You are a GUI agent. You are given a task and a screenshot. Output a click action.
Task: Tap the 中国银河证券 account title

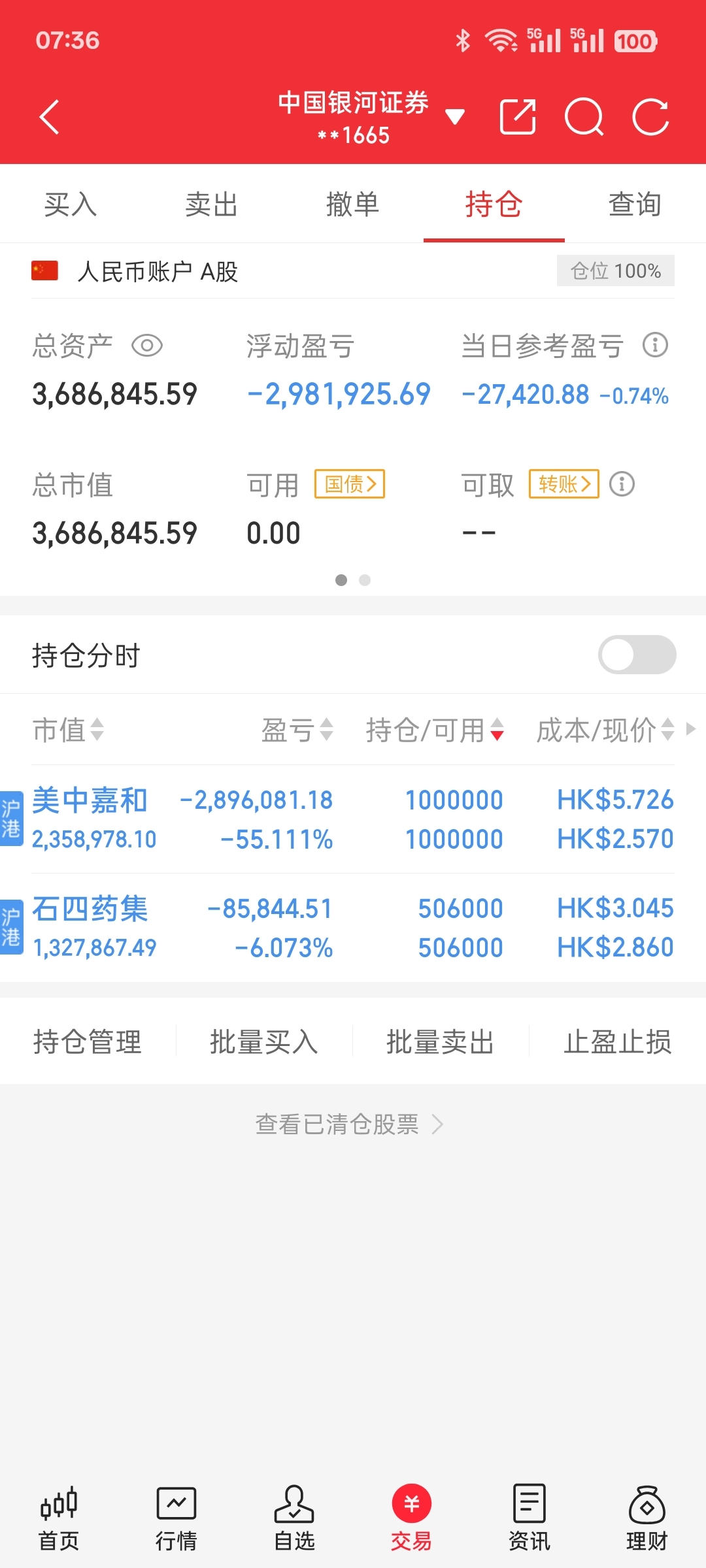tap(353, 103)
